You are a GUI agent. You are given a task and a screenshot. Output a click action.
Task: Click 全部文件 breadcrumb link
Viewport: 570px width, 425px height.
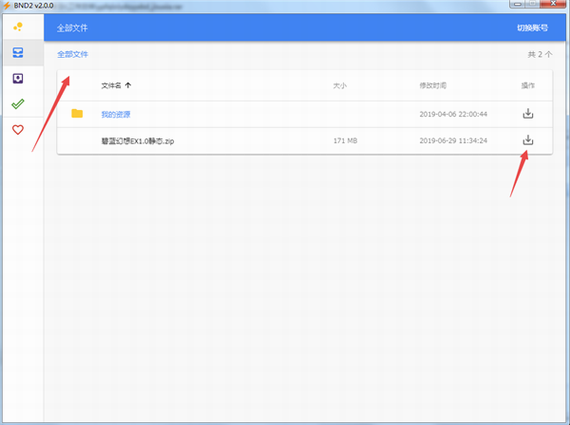[73, 55]
